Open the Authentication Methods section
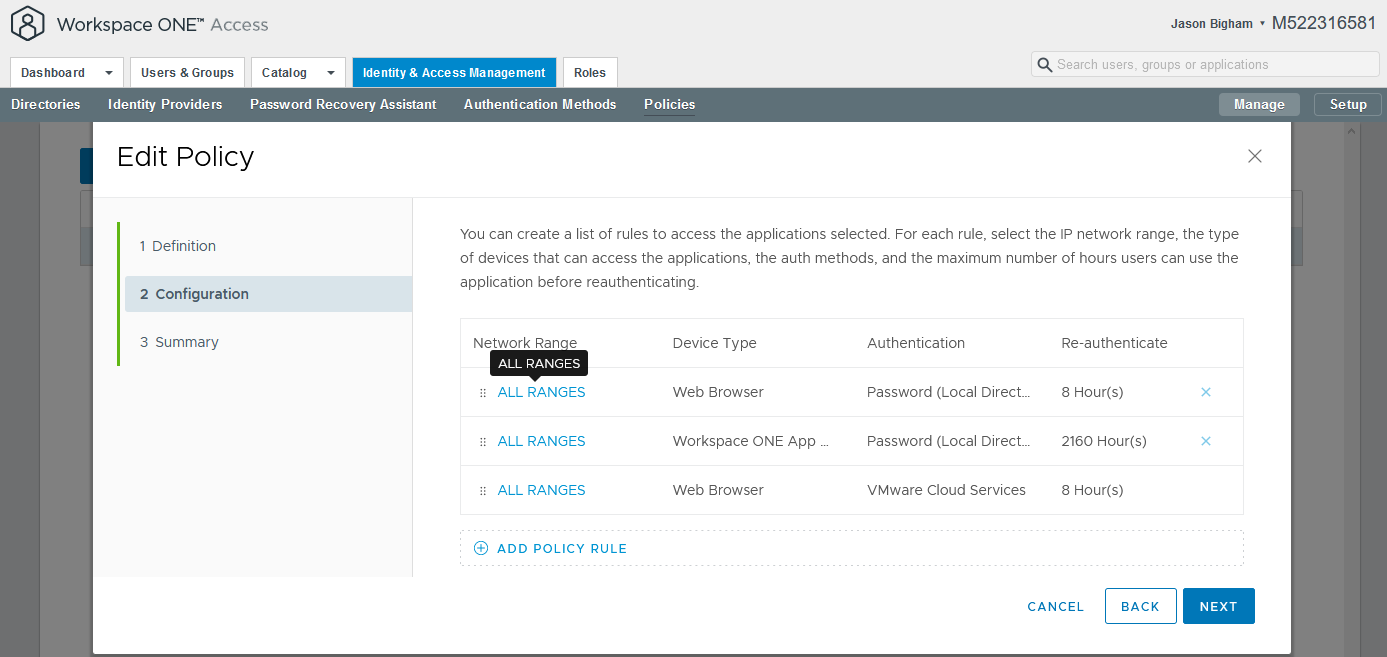The image size is (1387, 657). pyautogui.click(x=539, y=104)
